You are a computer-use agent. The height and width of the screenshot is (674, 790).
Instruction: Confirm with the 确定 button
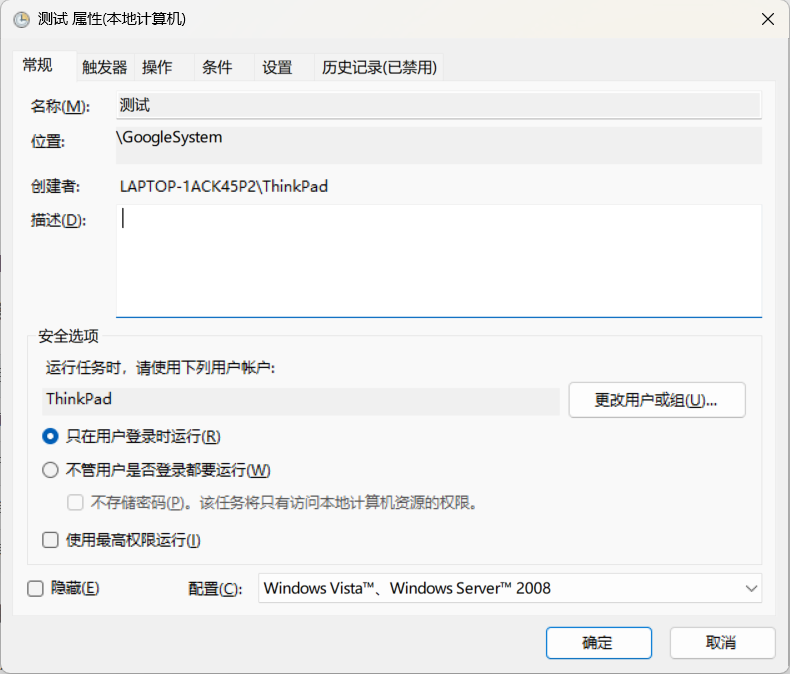click(599, 643)
